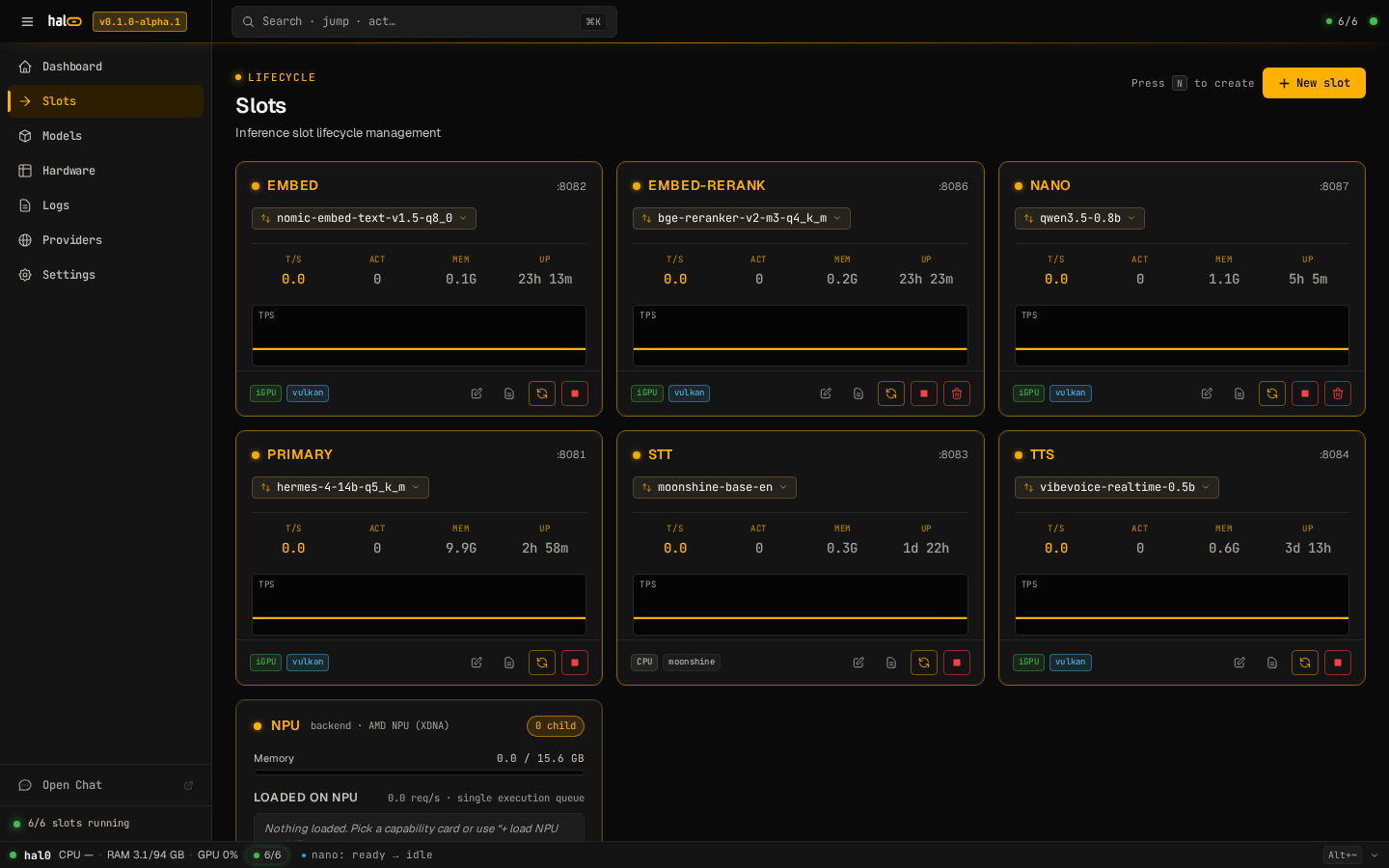
Task: Stop the EMBED-RERANK slot
Action: [x=924, y=393]
